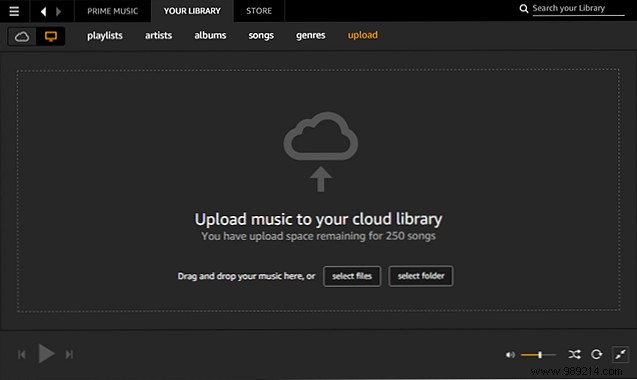Toggle the offline computer library view
The height and width of the screenshot is (380, 637).
tap(51, 37)
